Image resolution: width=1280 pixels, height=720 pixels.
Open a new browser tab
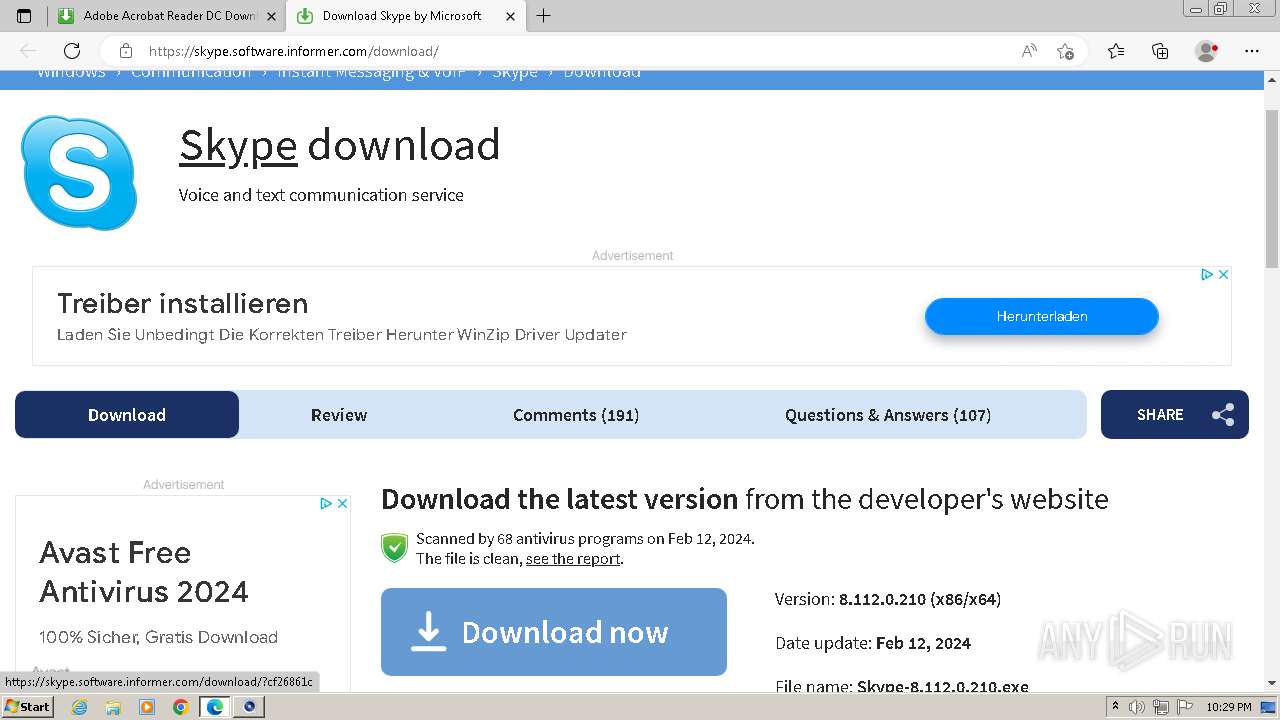pyautogui.click(x=543, y=16)
